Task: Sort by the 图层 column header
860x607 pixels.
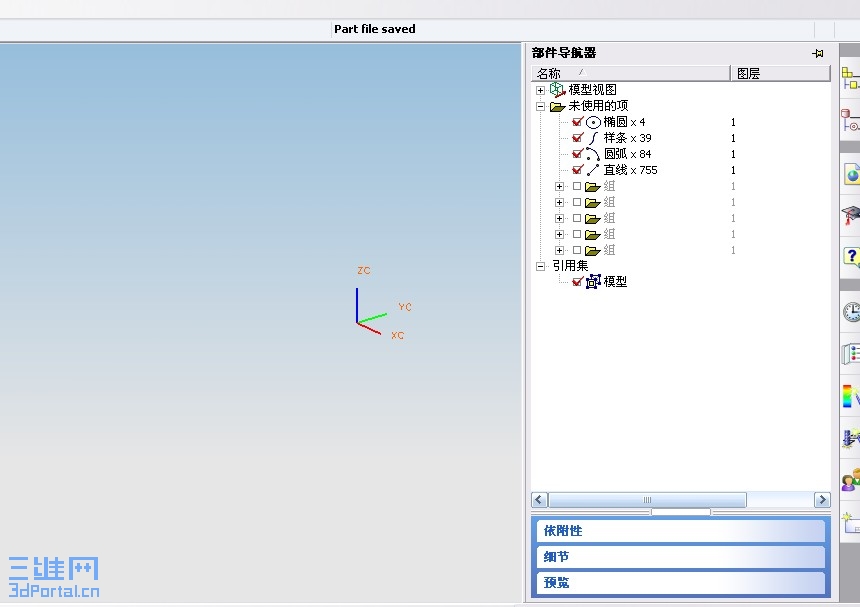Action: [x=780, y=73]
